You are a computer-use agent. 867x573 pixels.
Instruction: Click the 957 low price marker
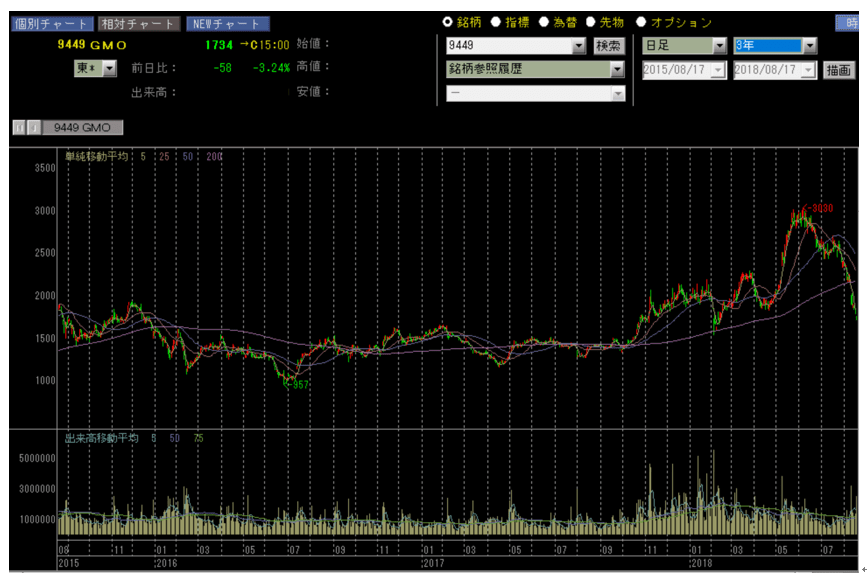point(297,384)
